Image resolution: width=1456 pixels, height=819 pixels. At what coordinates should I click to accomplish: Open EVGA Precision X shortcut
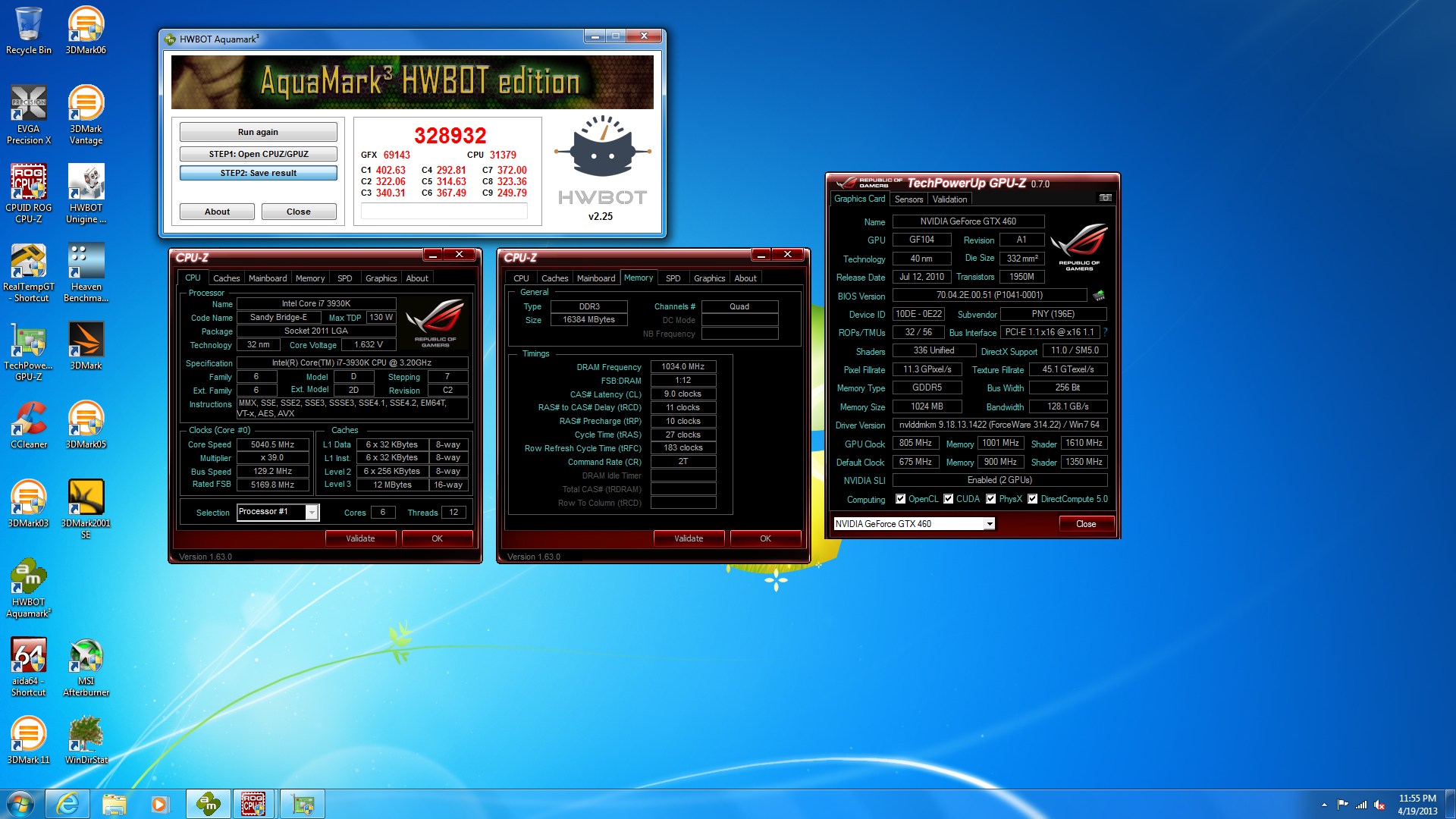[x=29, y=114]
